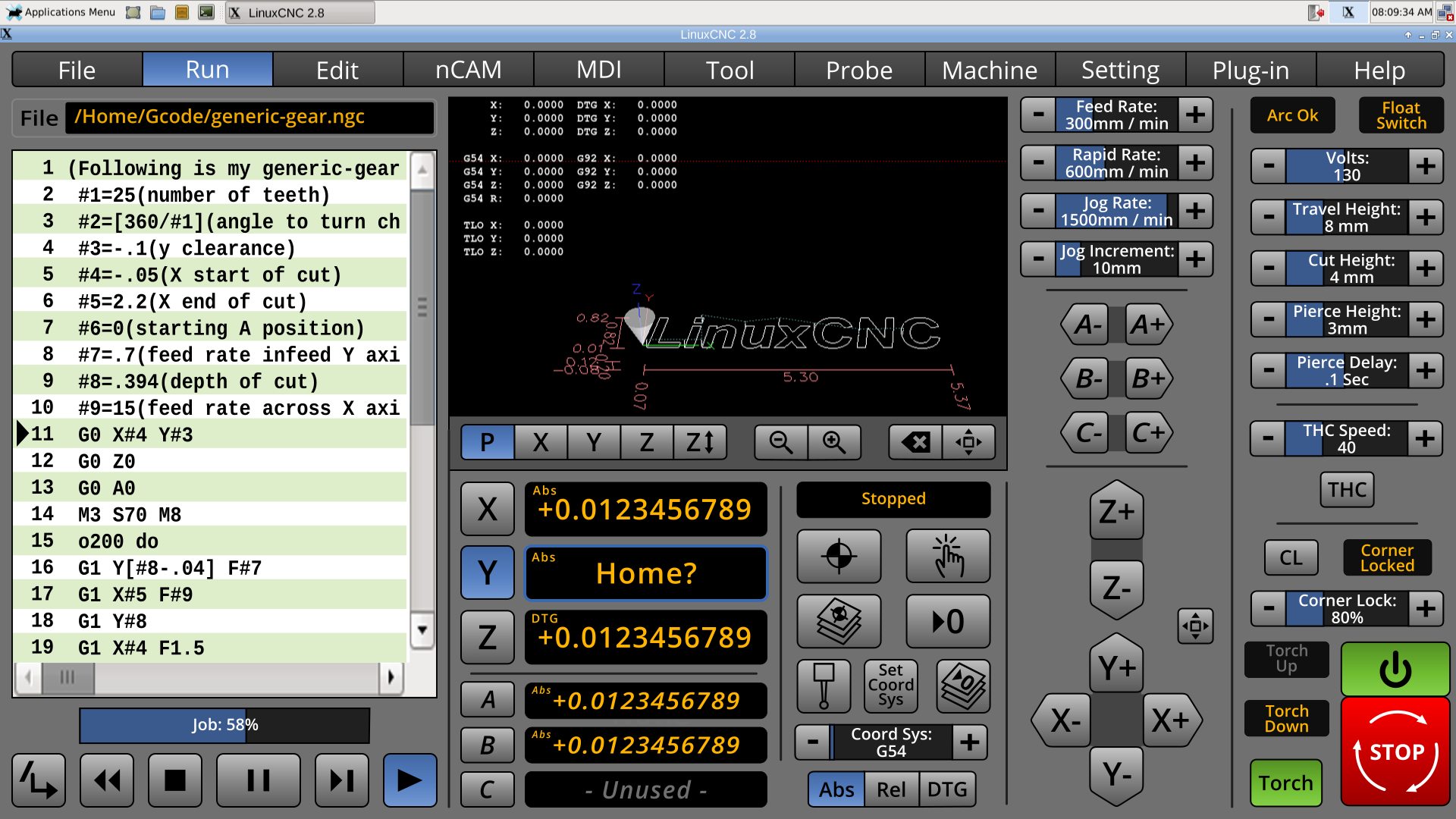1456x819 pixels.
Task: Jog the Z axis down
Action: pos(1116,588)
